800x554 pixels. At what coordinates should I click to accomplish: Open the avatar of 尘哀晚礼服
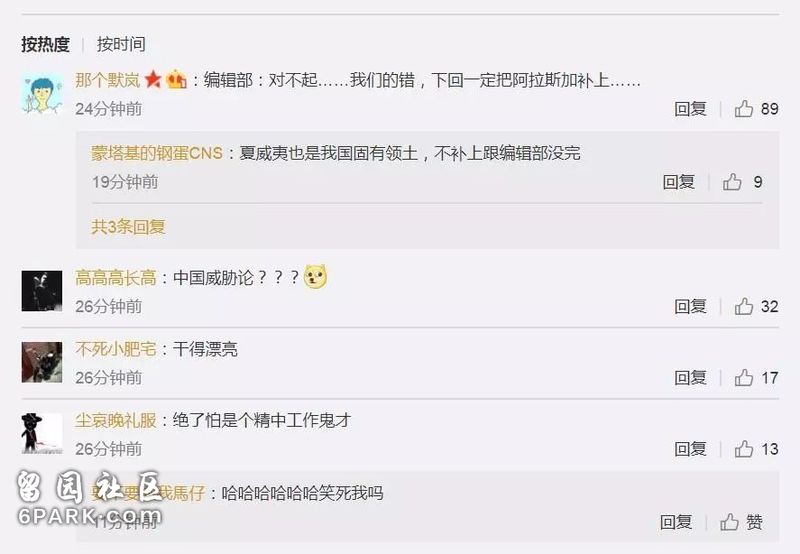point(42,434)
